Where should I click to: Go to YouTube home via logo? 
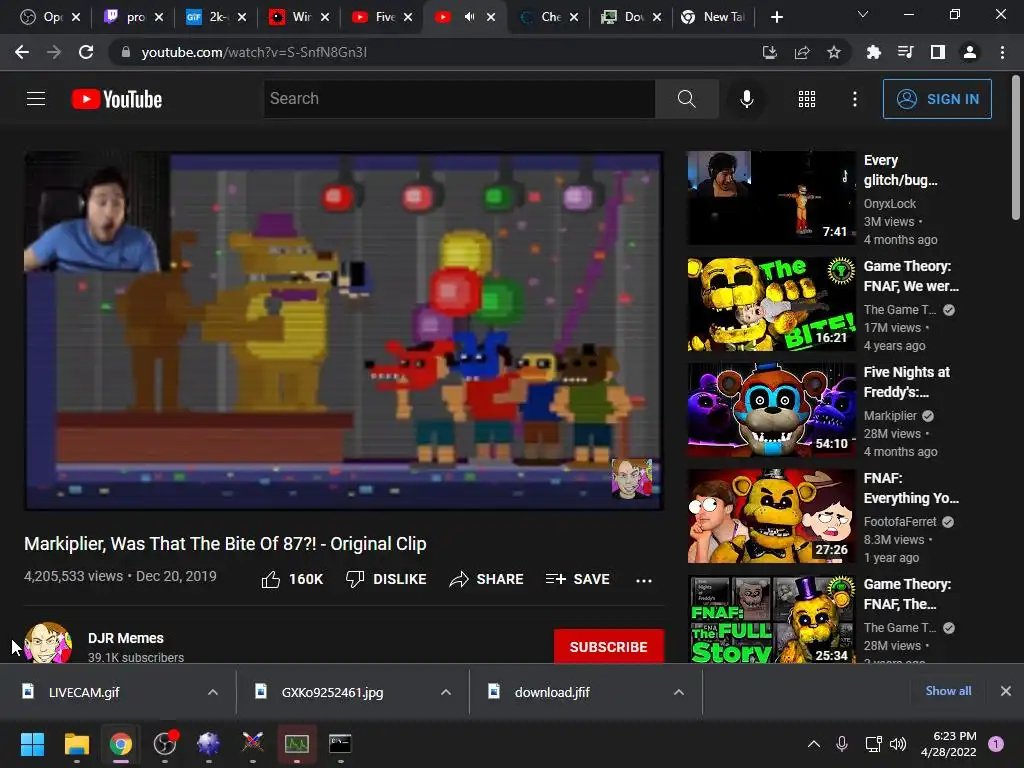coord(117,99)
